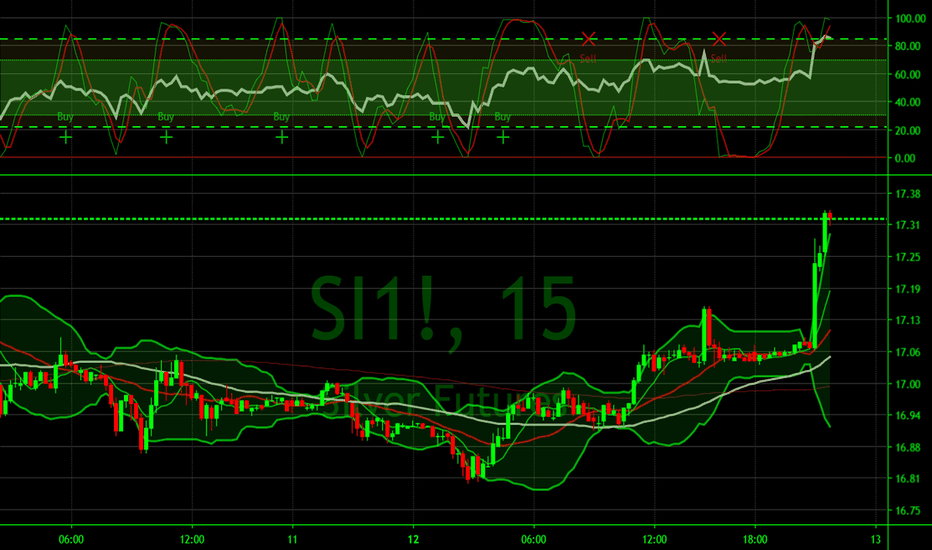The image size is (932, 550).
Task: Click the leftmost 'Buy' text label
Action: [65, 117]
